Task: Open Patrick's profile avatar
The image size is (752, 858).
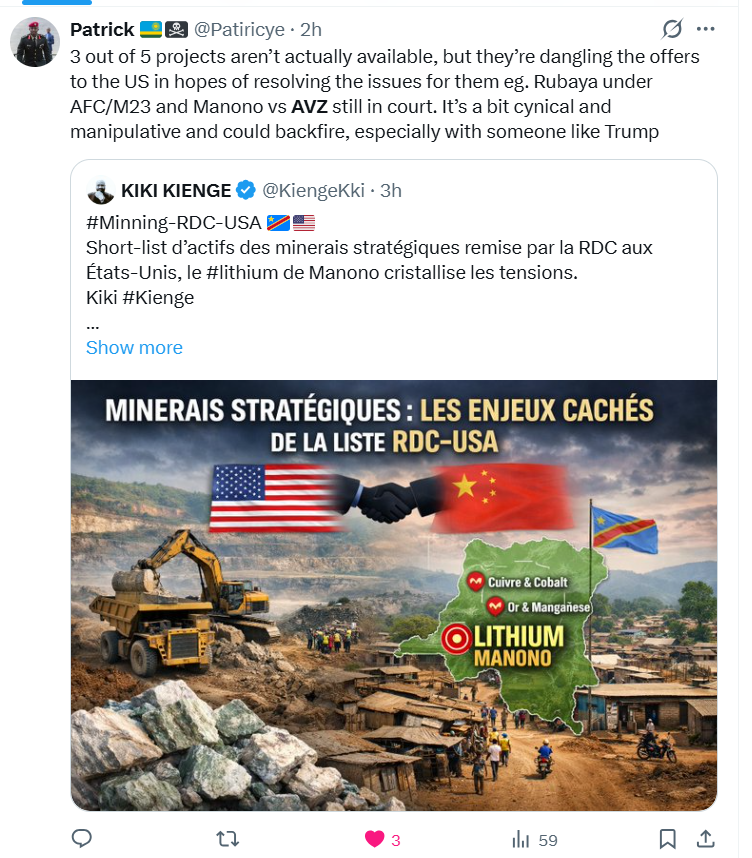Action: pyautogui.click(x=35, y=42)
